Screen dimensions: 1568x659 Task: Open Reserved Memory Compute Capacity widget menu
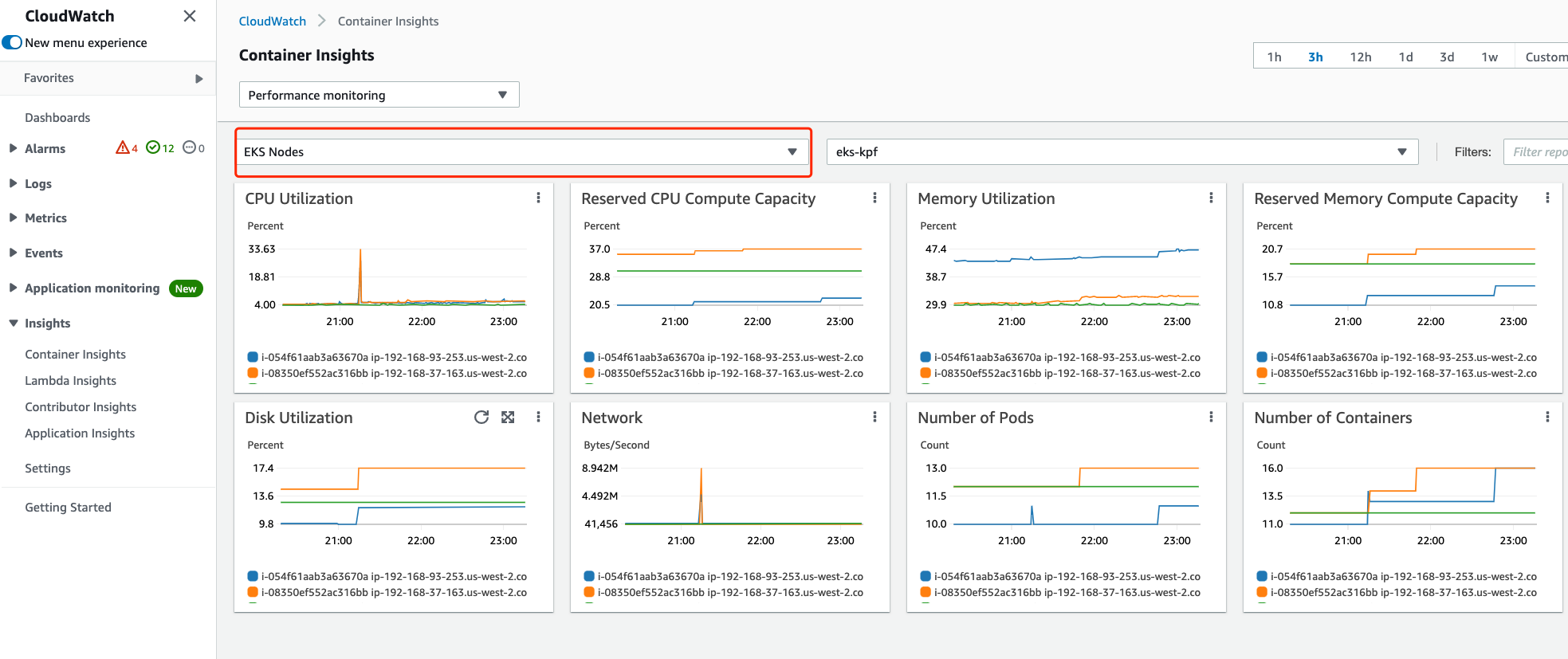[1547, 198]
